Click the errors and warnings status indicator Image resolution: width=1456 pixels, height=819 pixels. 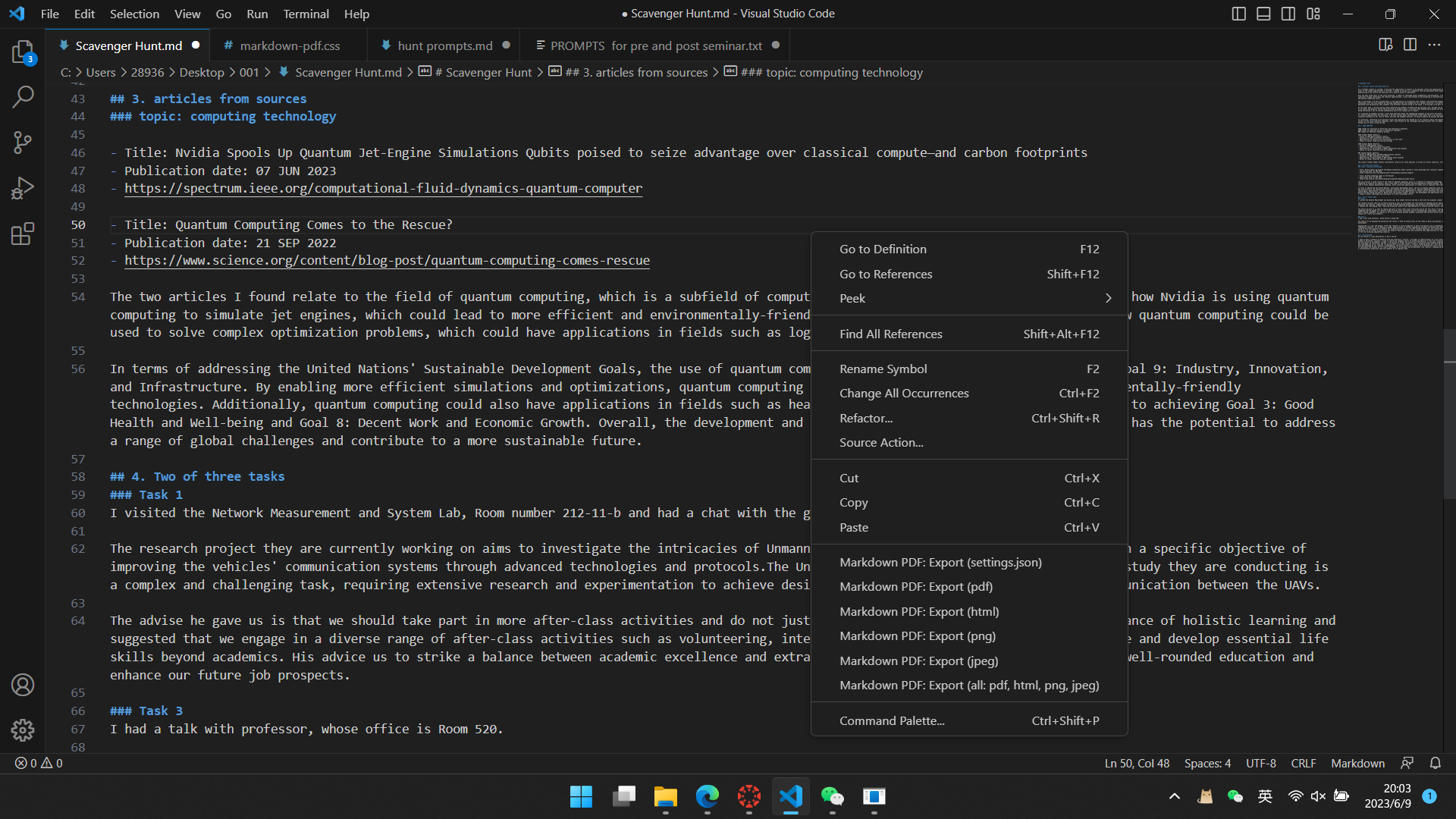click(x=39, y=763)
